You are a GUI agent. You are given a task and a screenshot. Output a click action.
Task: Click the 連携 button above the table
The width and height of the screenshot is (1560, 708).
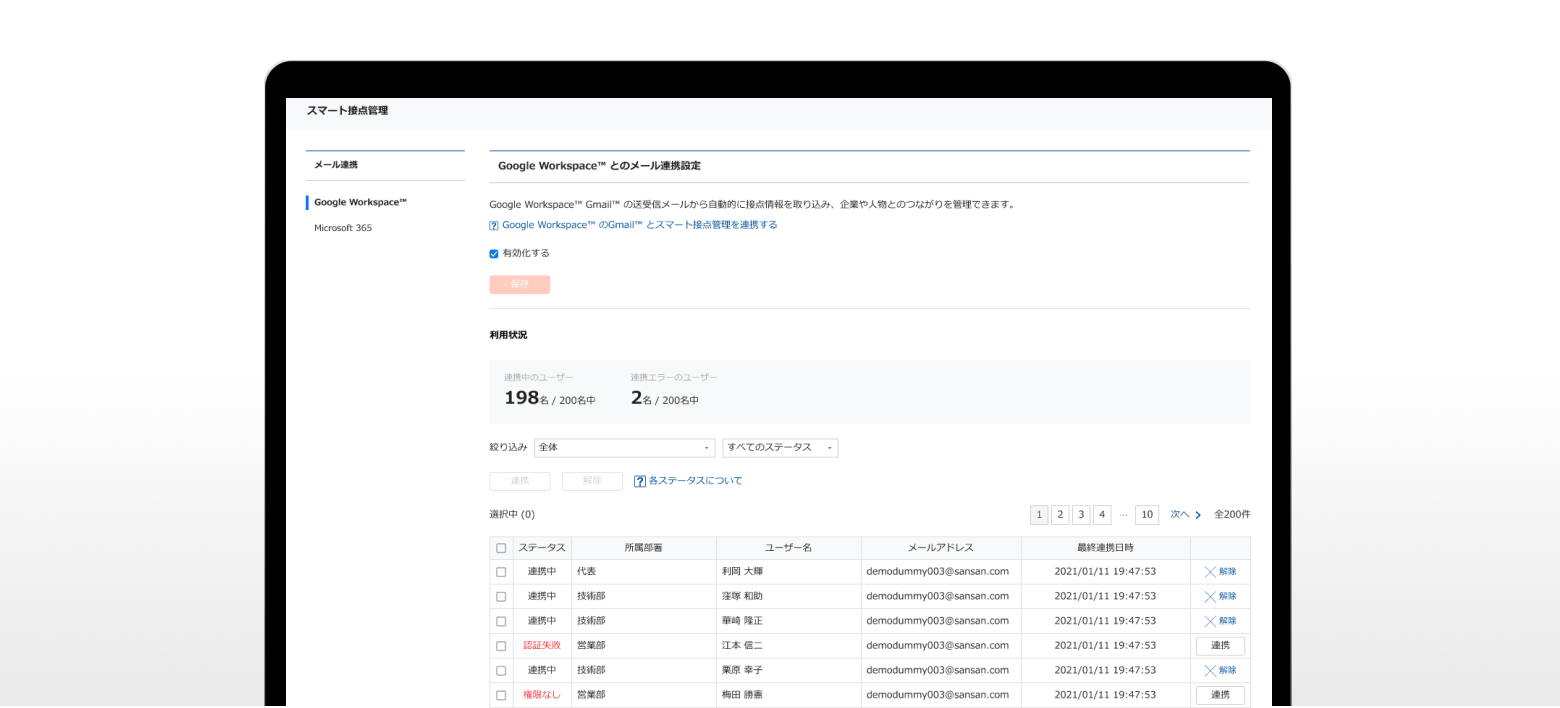[519, 481]
